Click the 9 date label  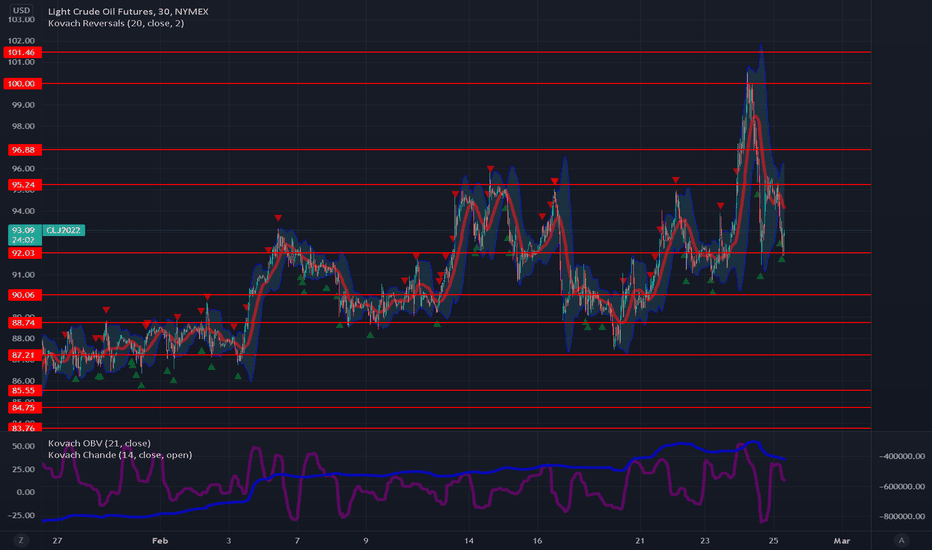click(366, 540)
